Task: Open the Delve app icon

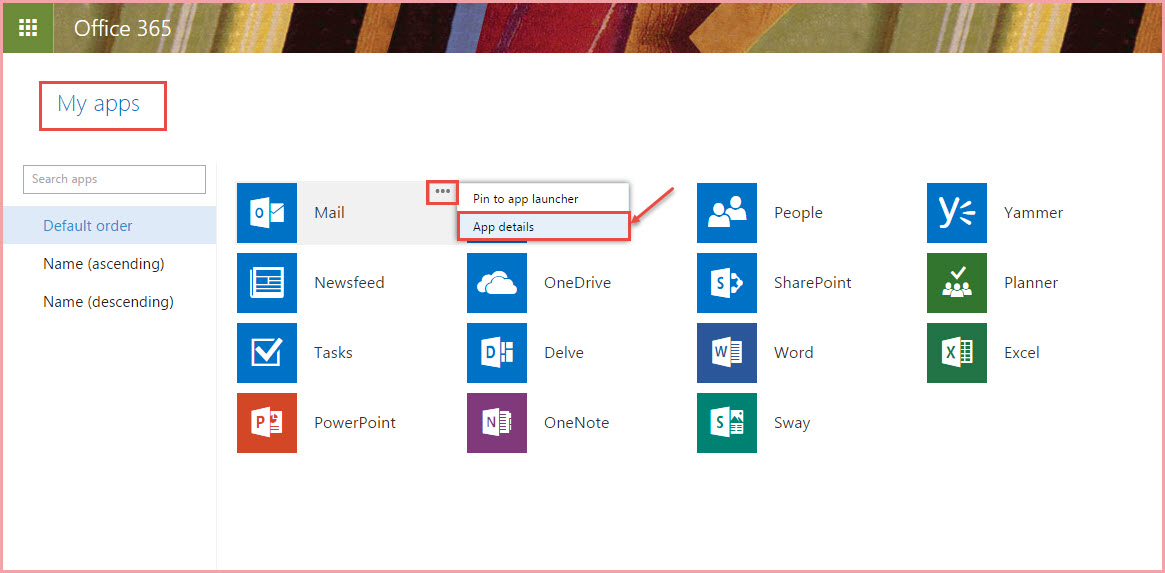Action: coord(497,352)
